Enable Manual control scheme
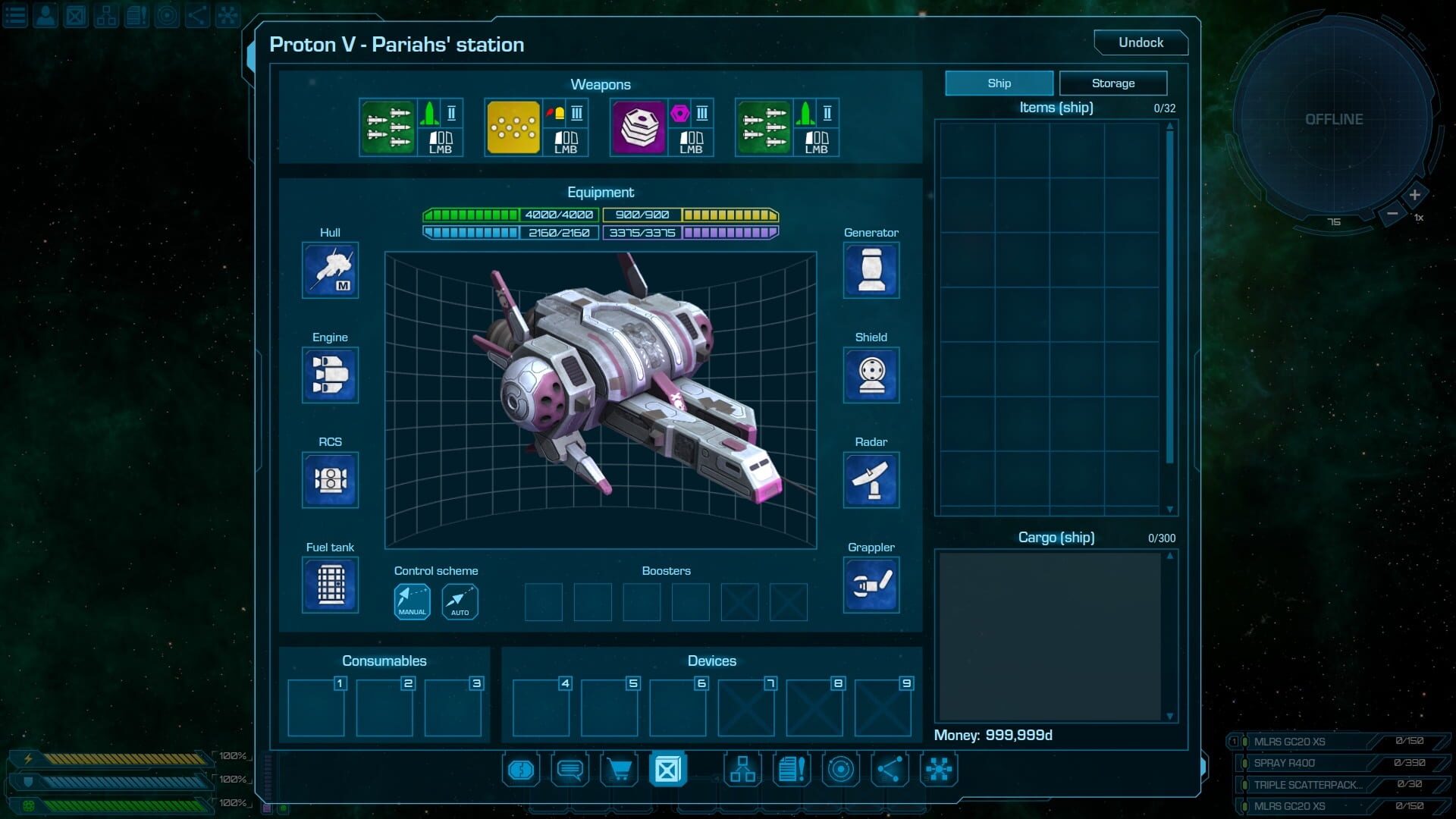Screen dimensions: 1456x819 tap(411, 601)
